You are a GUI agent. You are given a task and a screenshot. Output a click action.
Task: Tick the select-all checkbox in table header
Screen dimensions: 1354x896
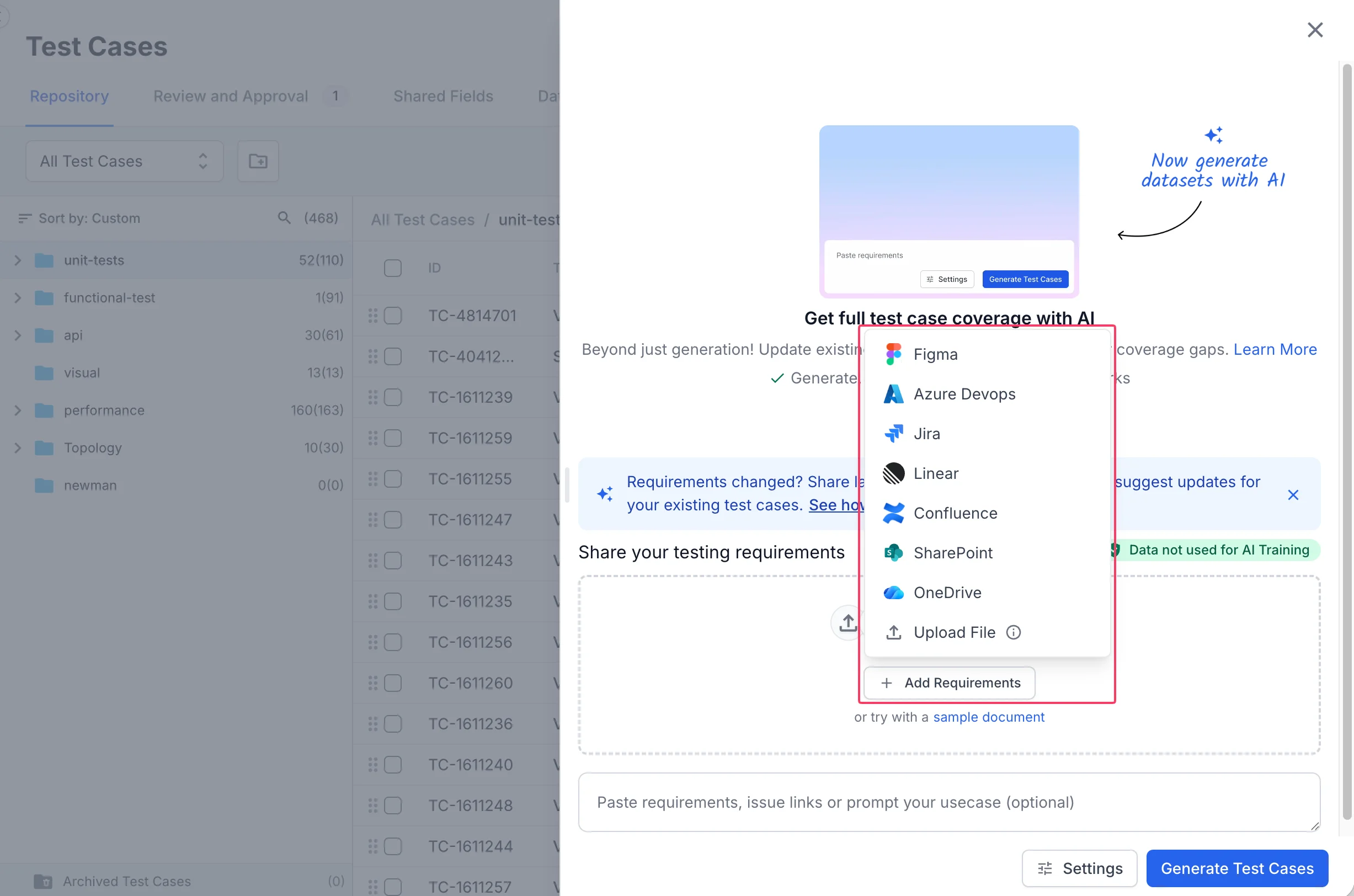click(392, 268)
